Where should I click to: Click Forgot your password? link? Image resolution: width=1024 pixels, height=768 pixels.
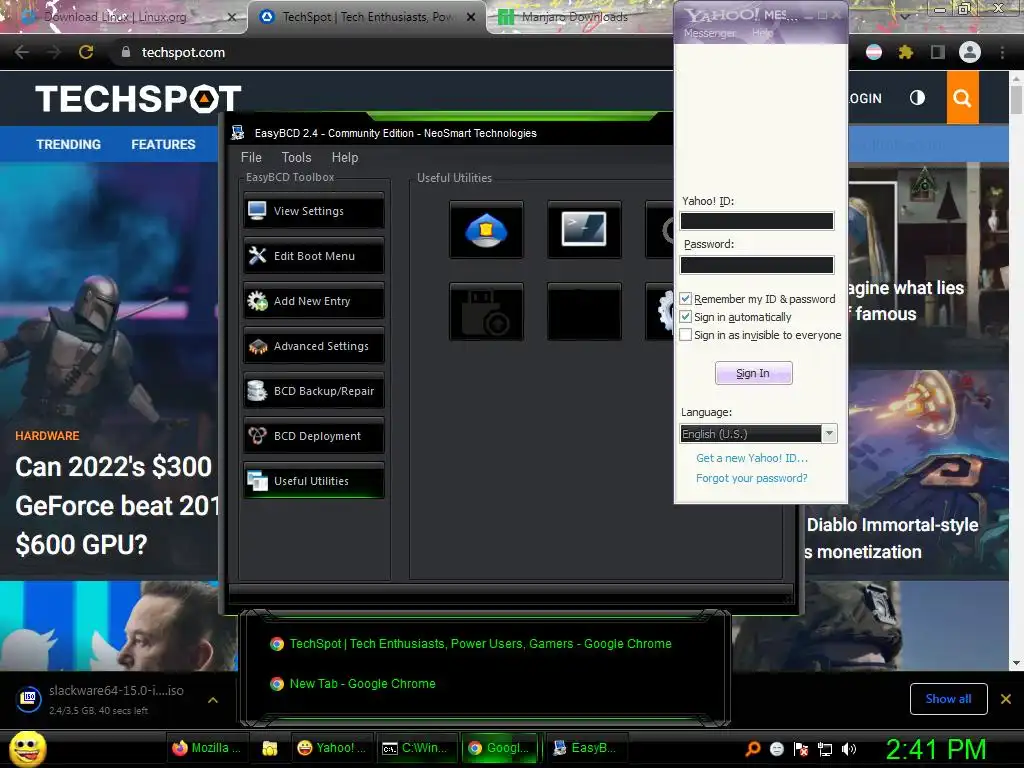tap(752, 478)
